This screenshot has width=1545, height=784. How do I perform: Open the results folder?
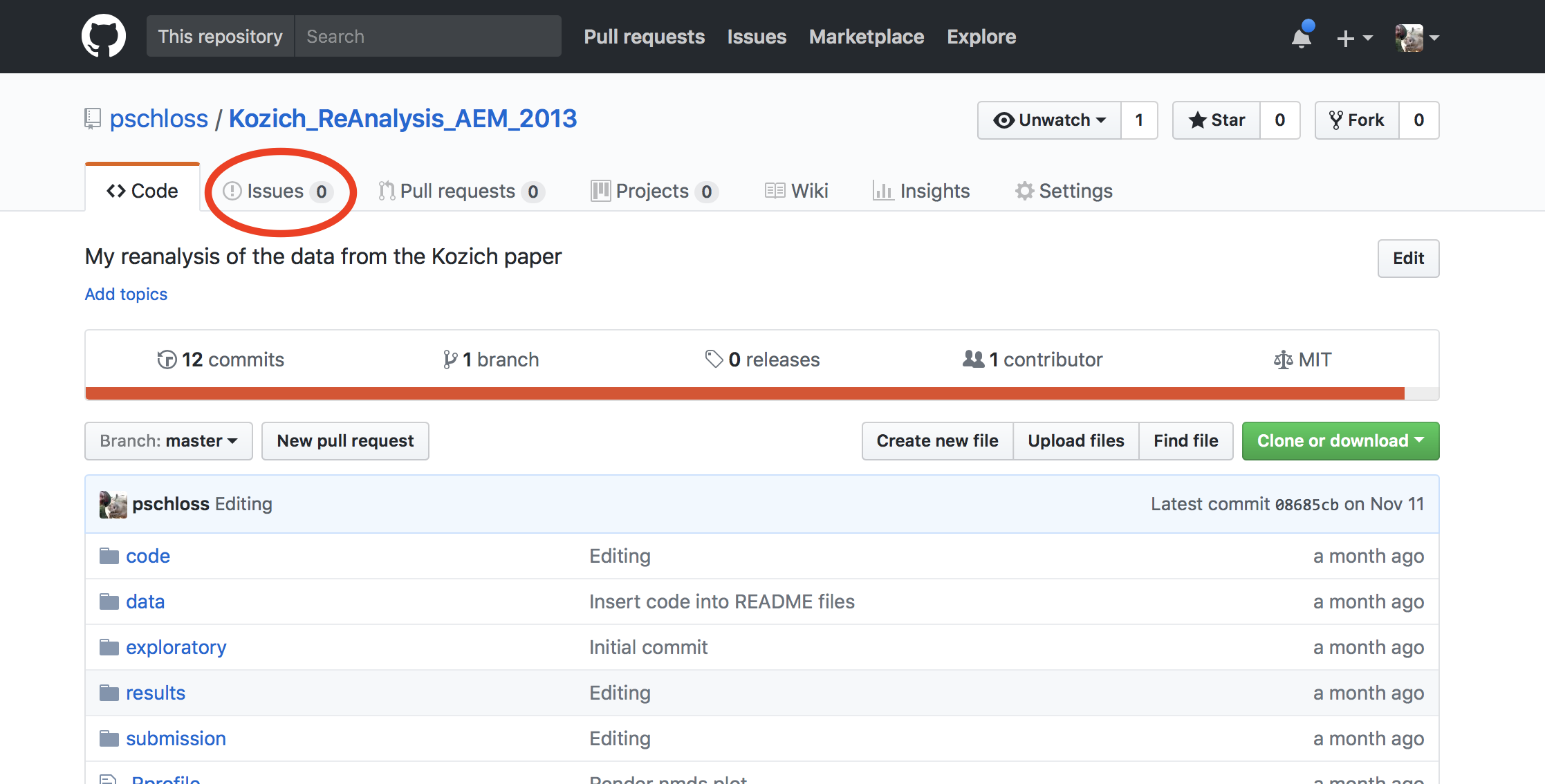(156, 693)
